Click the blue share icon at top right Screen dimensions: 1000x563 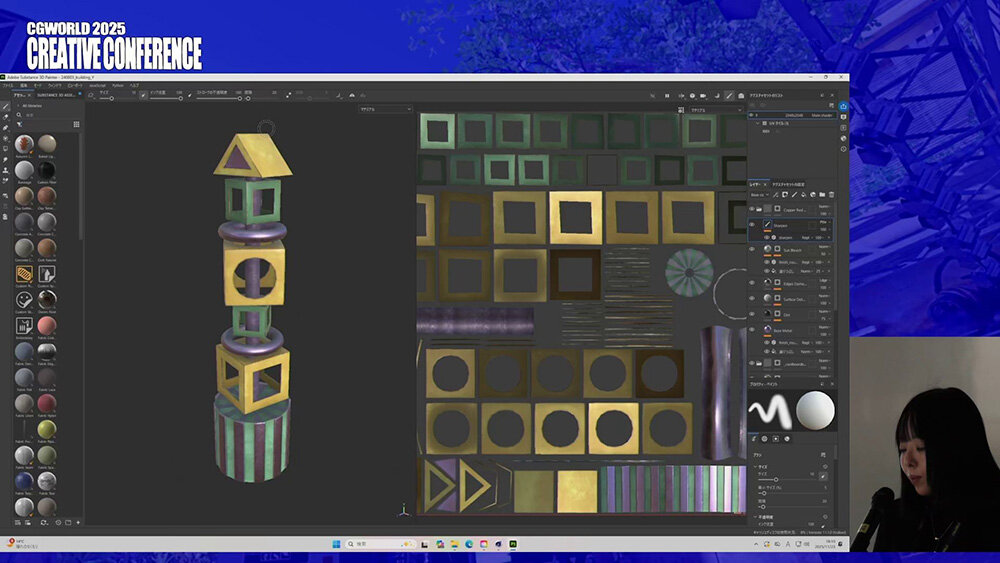tap(843, 106)
